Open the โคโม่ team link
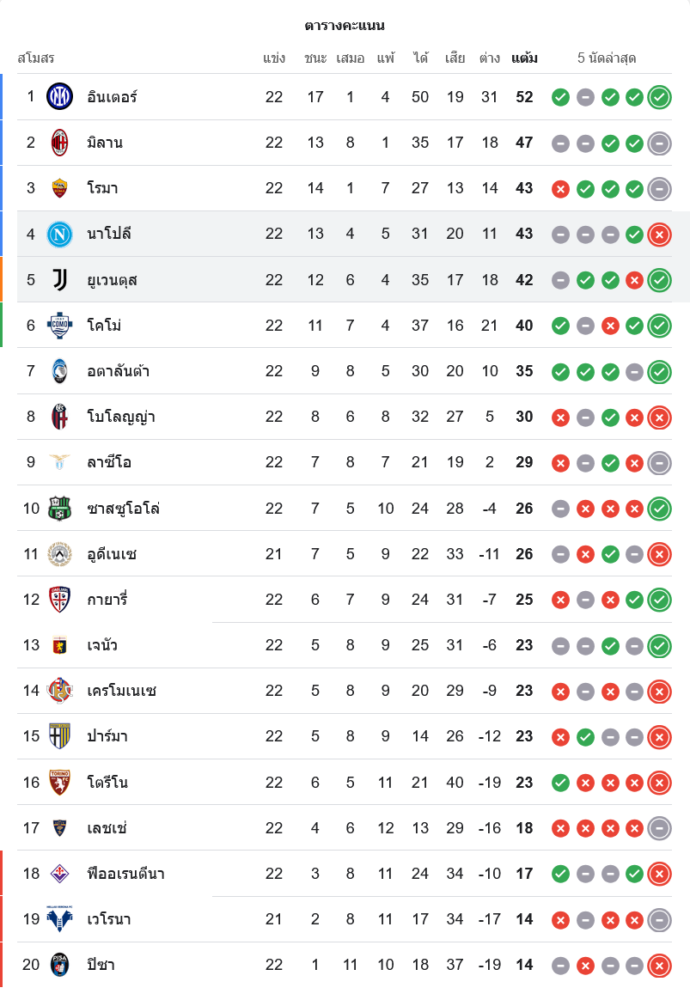 tap(104, 325)
